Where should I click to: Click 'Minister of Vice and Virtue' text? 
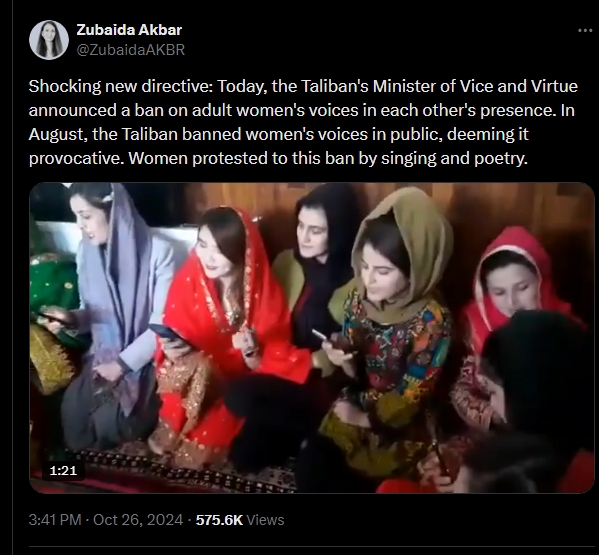(x=475, y=86)
